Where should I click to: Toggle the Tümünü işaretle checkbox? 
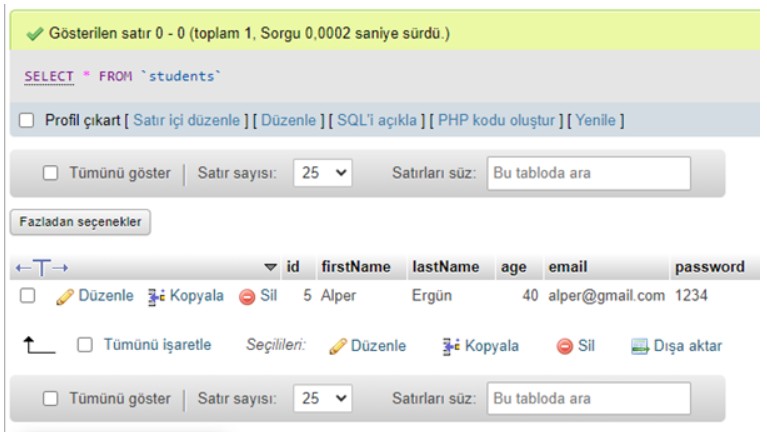point(85,346)
